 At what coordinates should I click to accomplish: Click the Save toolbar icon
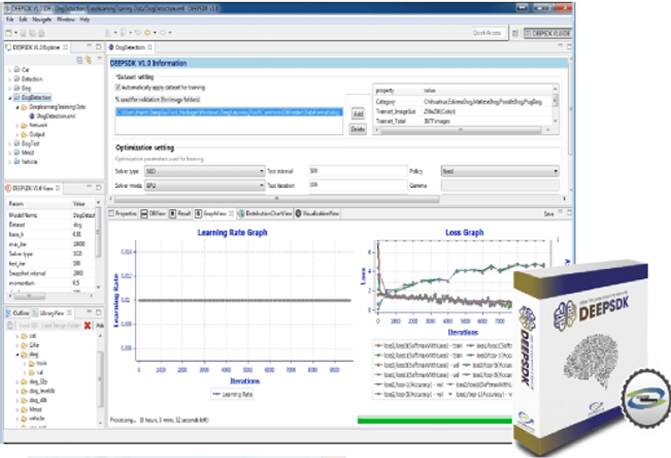coord(23,33)
